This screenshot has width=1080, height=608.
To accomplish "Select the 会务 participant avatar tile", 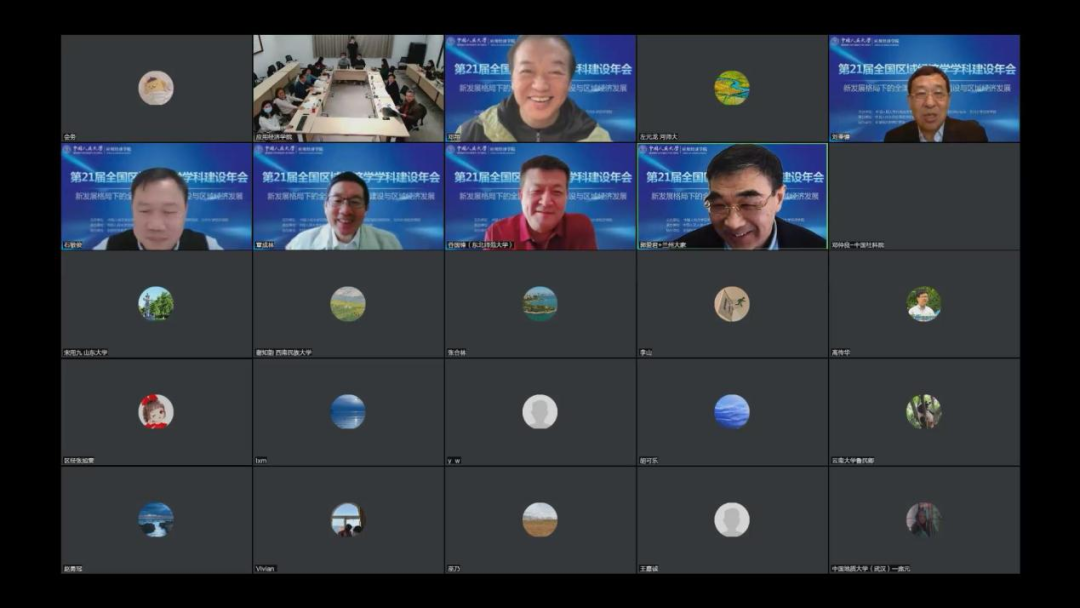I will click(x=155, y=88).
